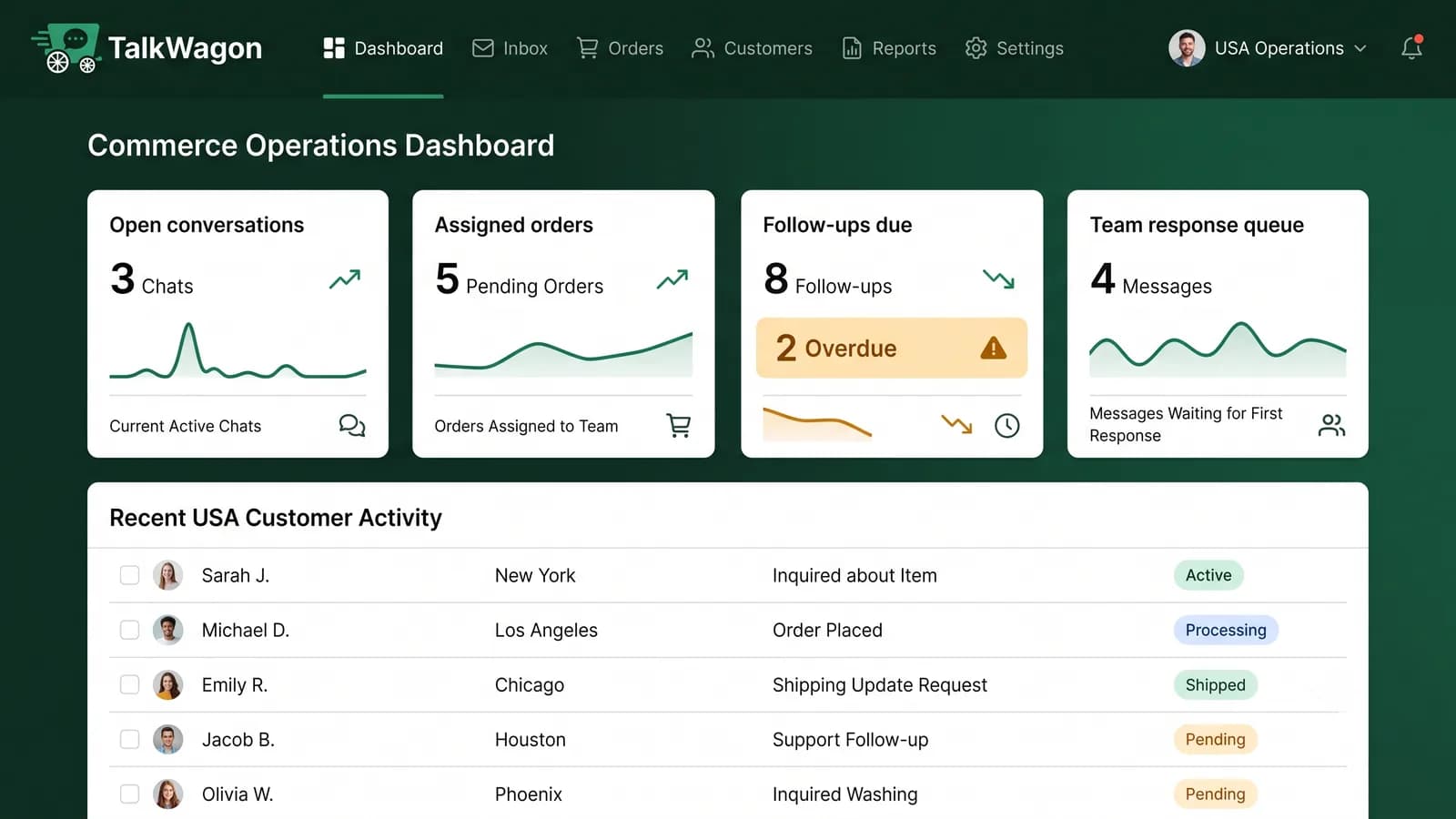Image resolution: width=1456 pixels, height=819 pixels.
Task: Select the checkbox for Sarah J.
Action: click(x=129, y=575)
